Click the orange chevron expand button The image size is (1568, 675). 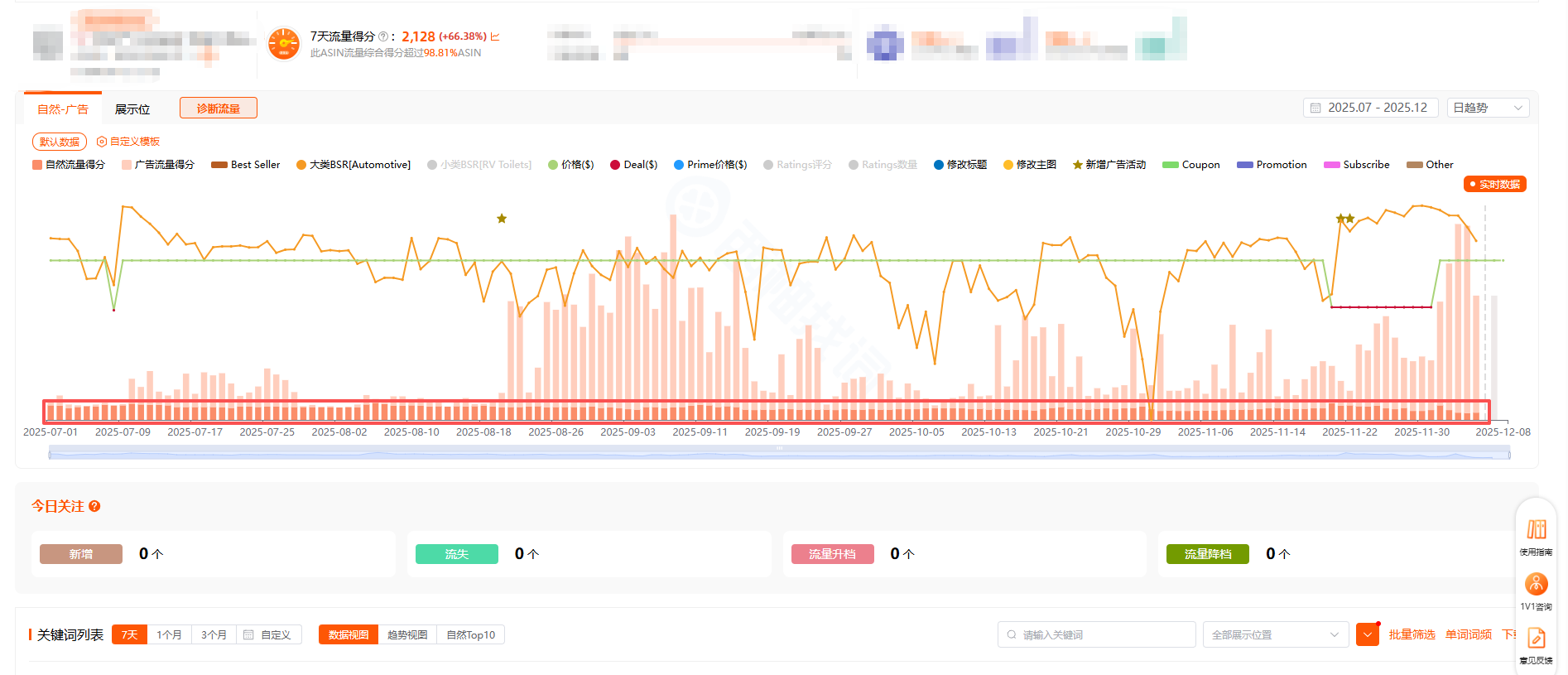1367,635
